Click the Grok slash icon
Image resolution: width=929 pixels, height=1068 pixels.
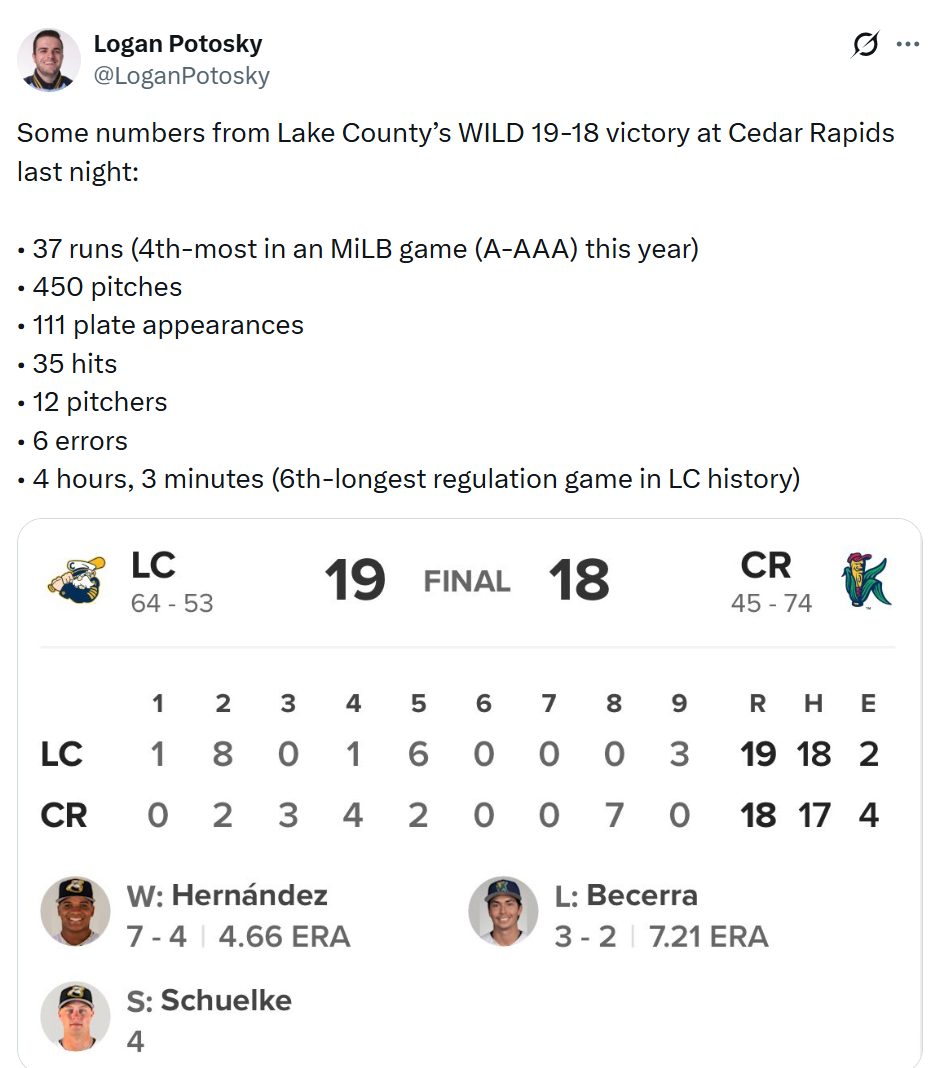coord(865,44)
